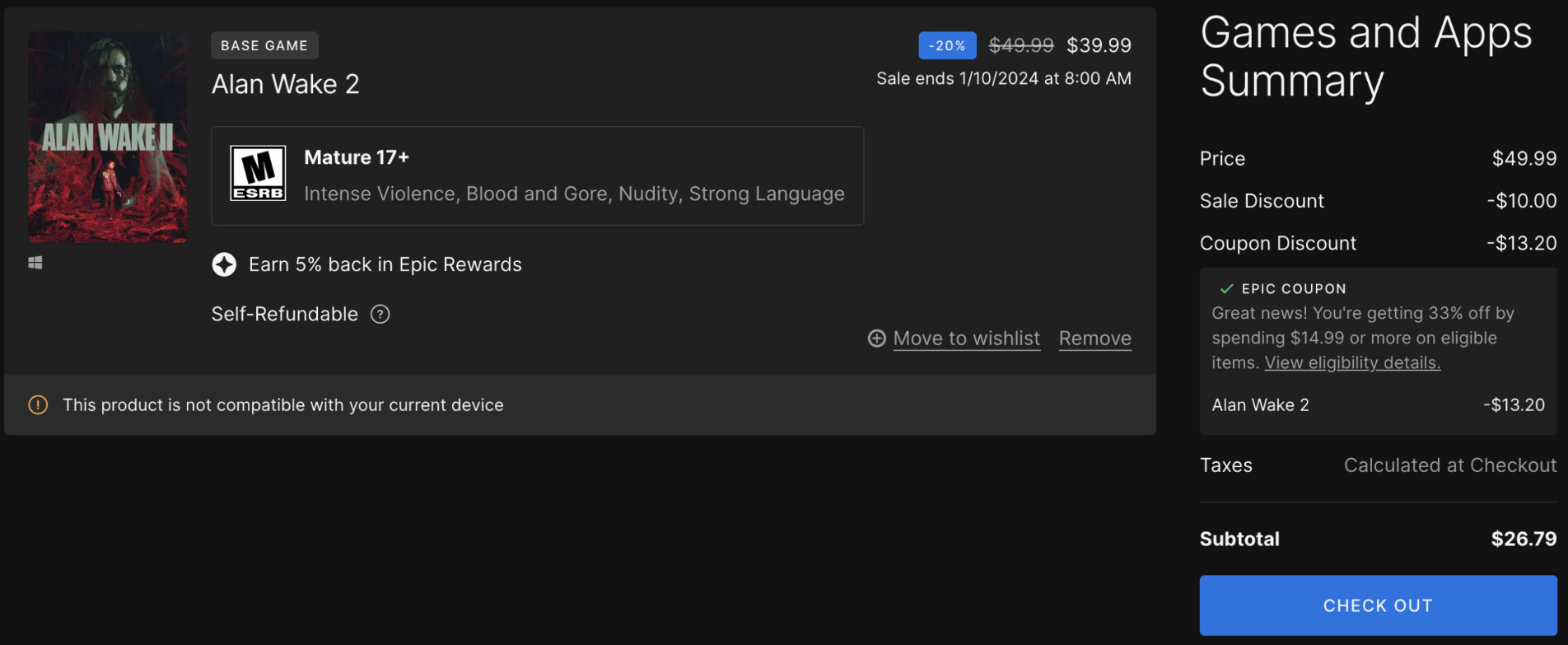Click the BASE GAME label badge

click(264, 46)
